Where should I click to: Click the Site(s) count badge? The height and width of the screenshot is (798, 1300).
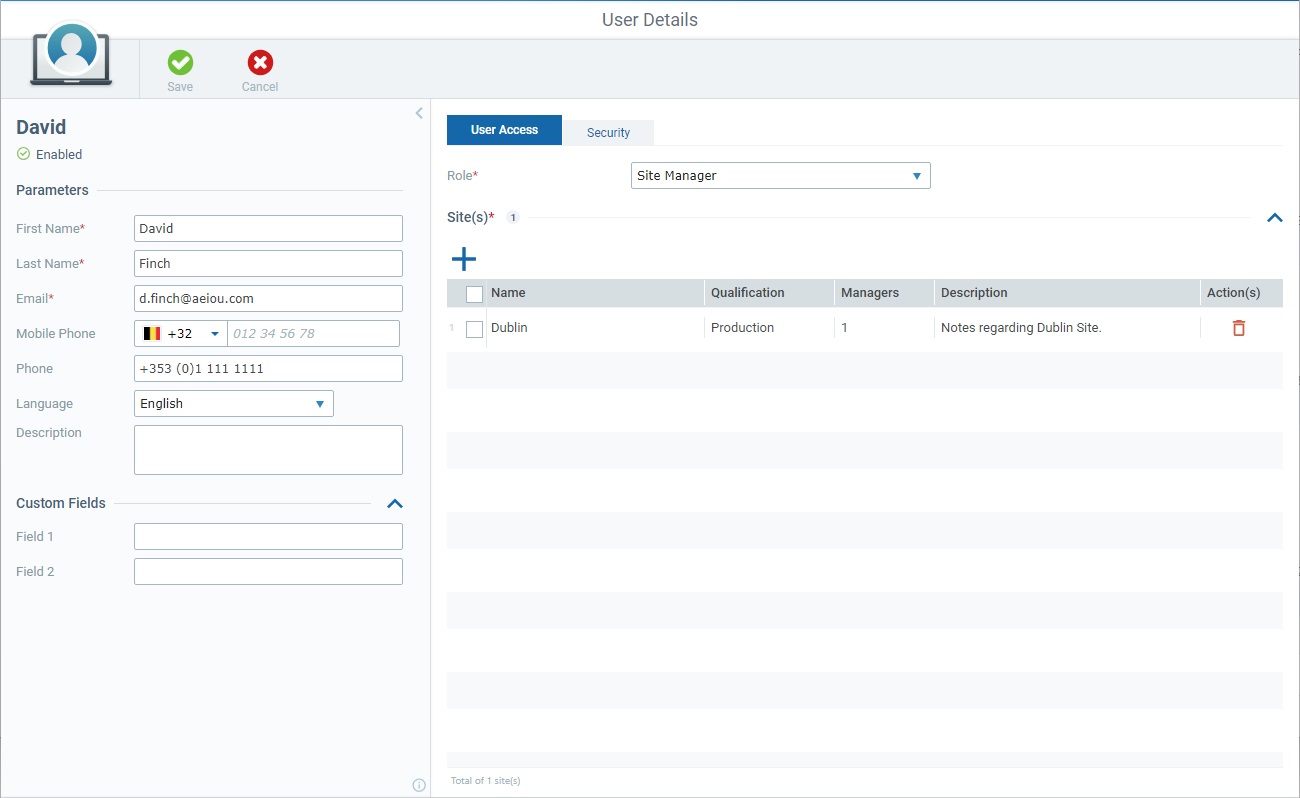tap(512, 218)
